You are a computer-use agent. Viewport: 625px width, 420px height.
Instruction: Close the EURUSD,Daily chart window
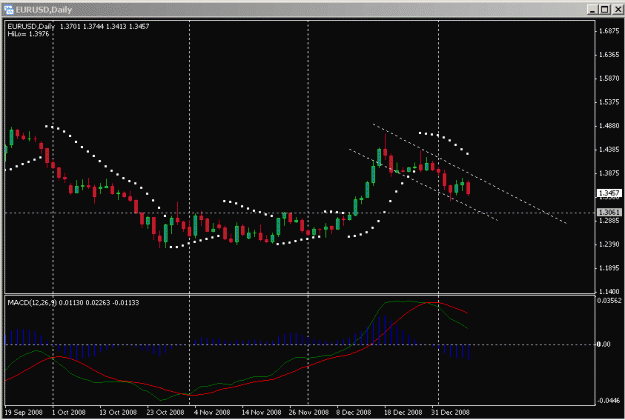[618, 9]
